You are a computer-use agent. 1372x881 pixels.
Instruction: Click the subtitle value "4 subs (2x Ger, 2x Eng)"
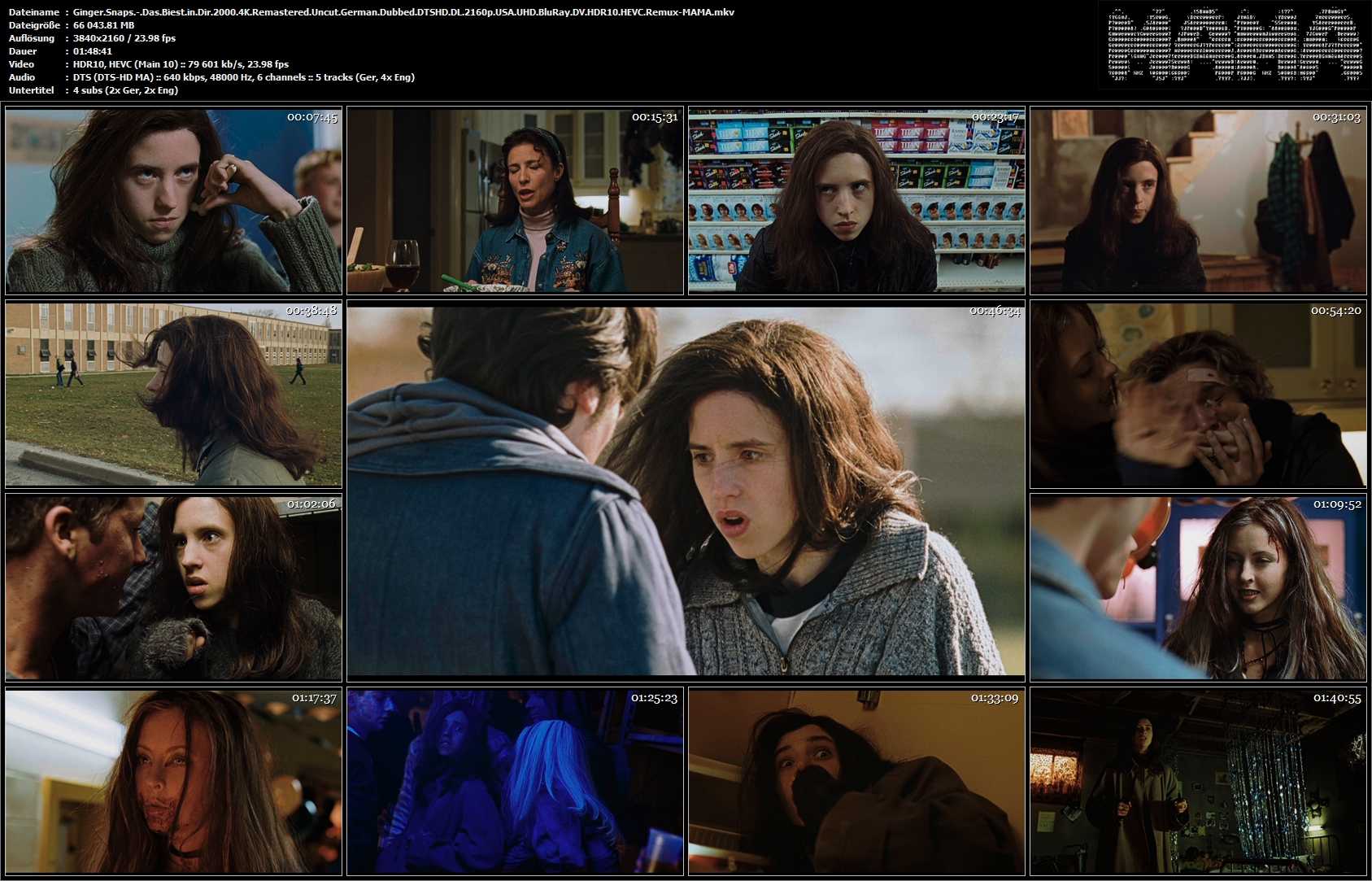point(125,90)
